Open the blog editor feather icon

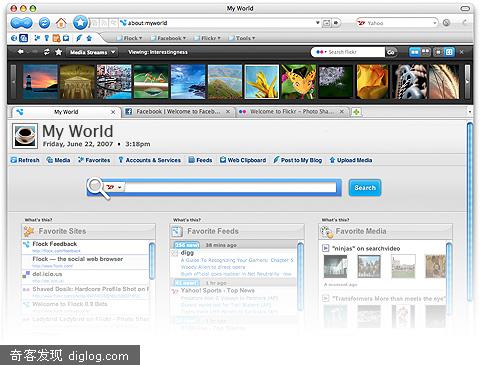coord(79,38)
